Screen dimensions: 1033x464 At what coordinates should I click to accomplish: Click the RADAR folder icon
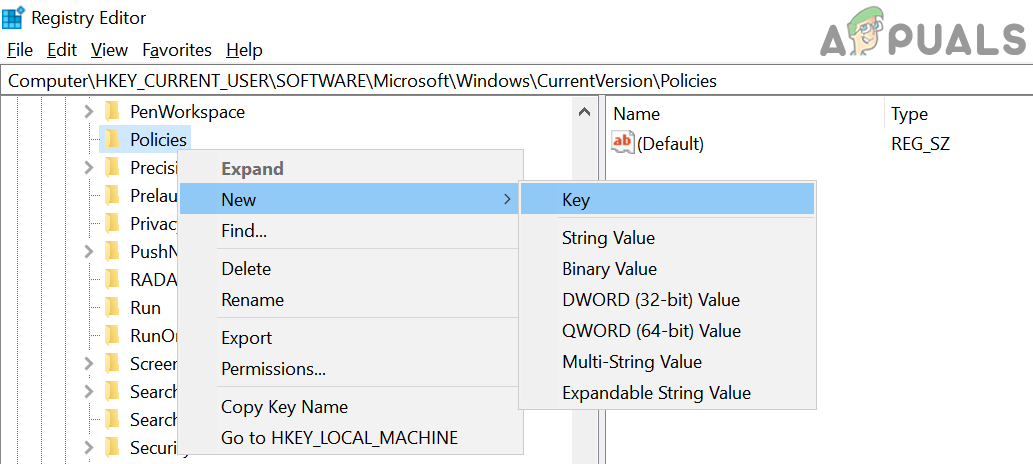pyautogui.click(x=113, y=280)
